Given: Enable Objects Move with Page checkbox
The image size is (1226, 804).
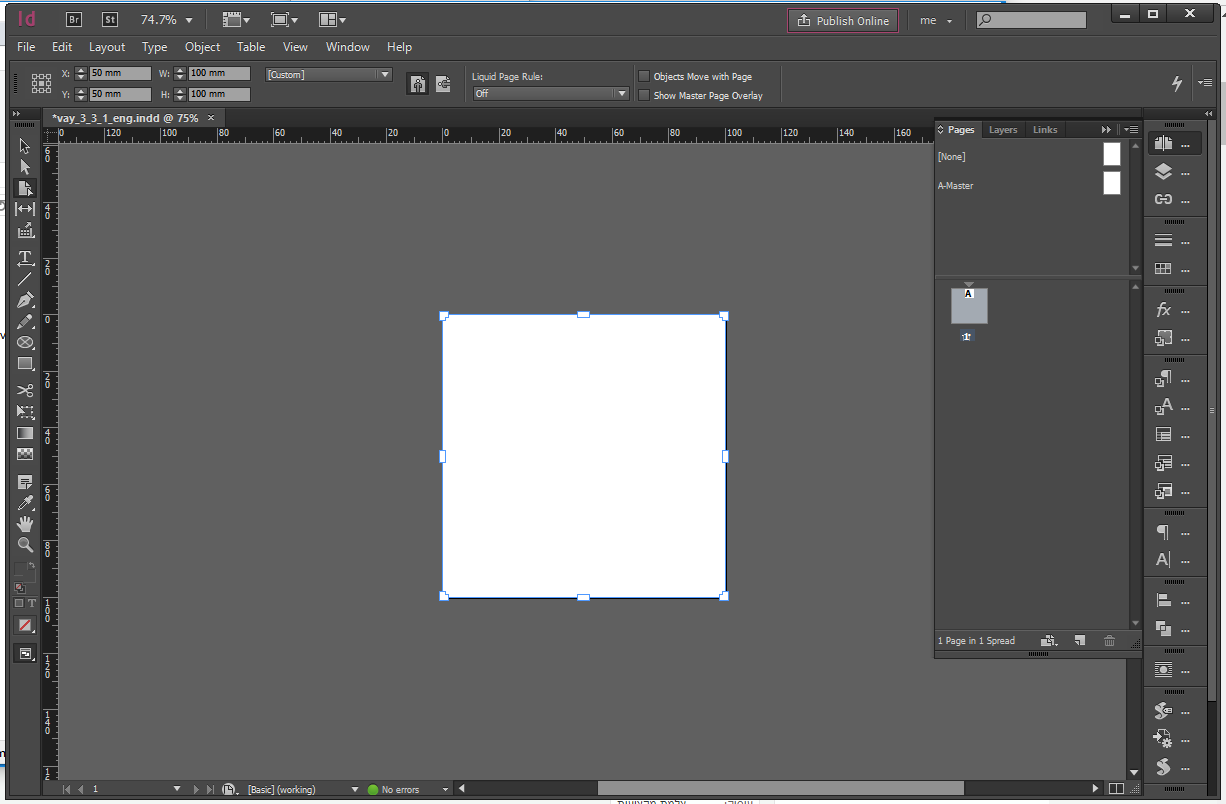Looking at the screenshot, I should [644, 76].
